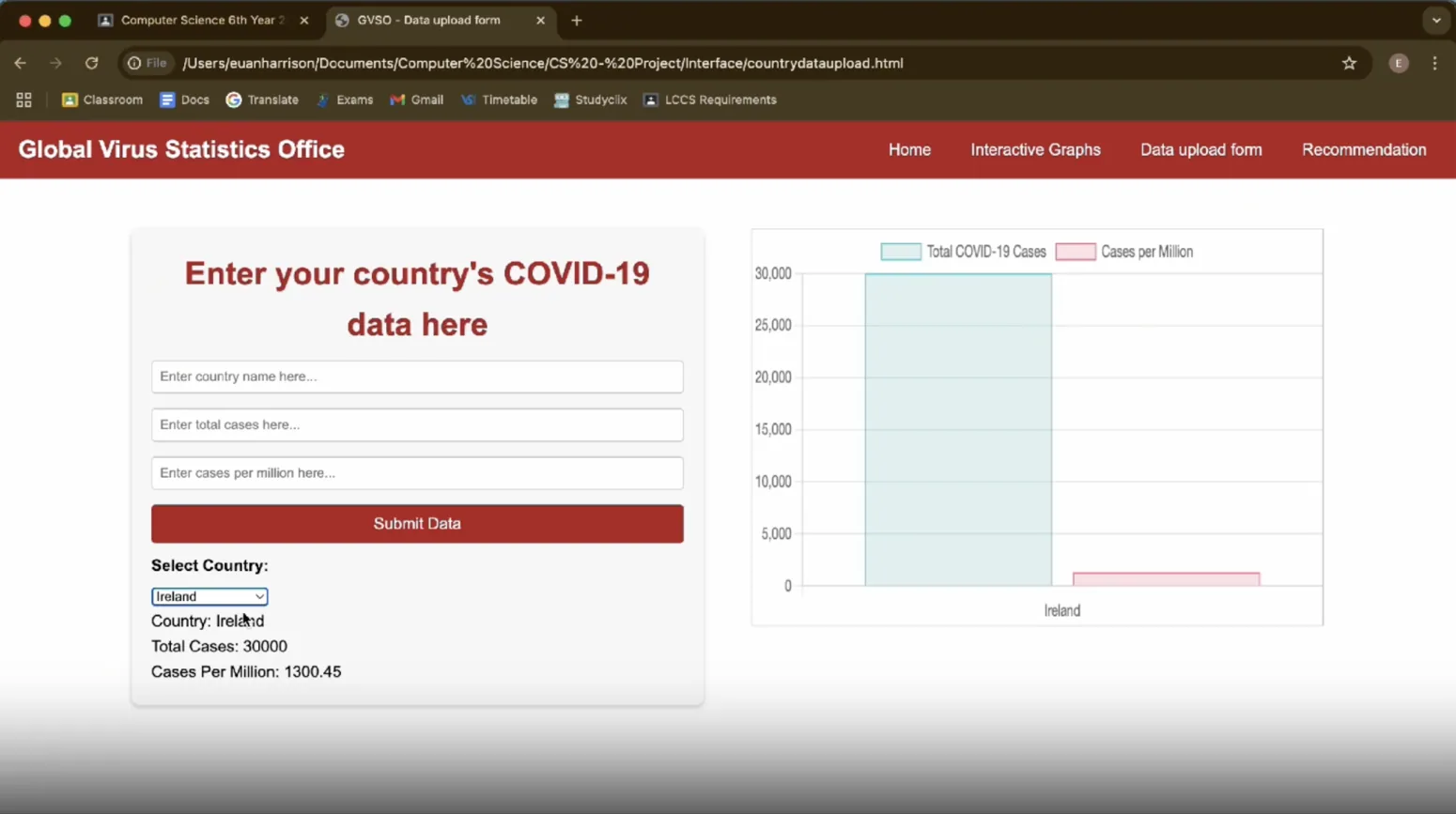Screen dimensions: 1456x814
Task: Click the browser address bar URL
Action: coord(543,63)
